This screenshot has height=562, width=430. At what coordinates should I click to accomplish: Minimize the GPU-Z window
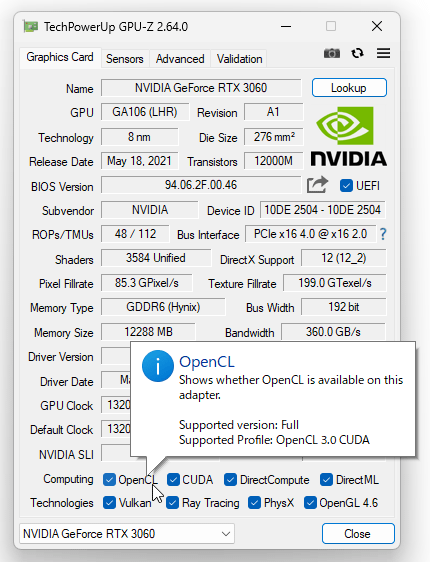286,27
